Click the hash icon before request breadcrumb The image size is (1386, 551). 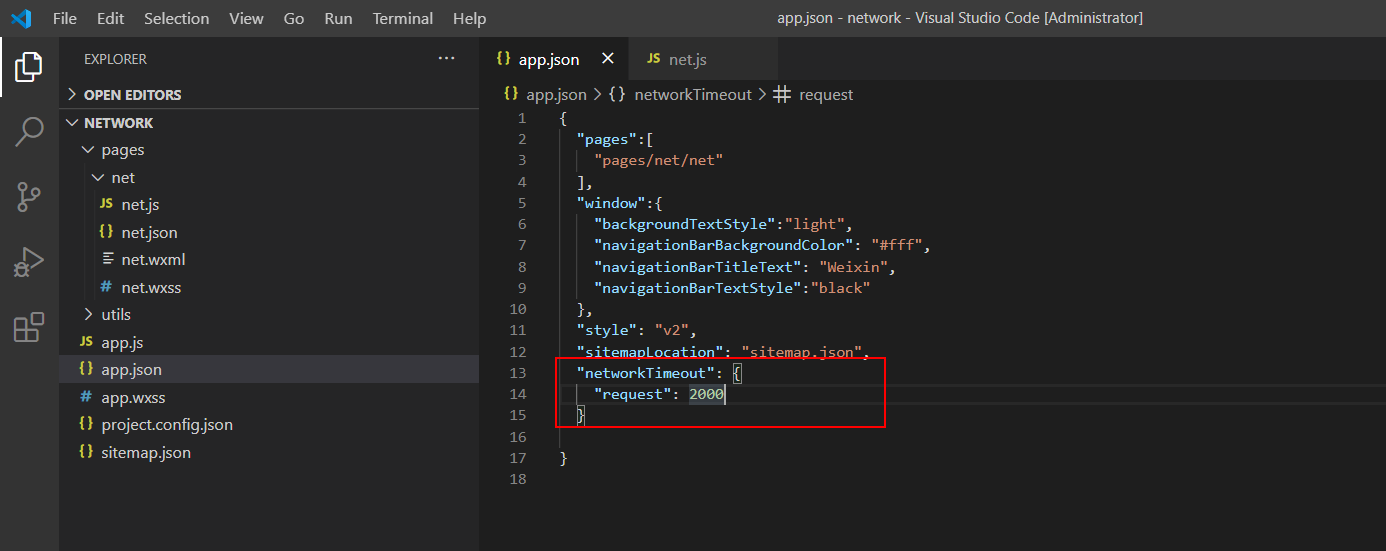pos(782,94)
